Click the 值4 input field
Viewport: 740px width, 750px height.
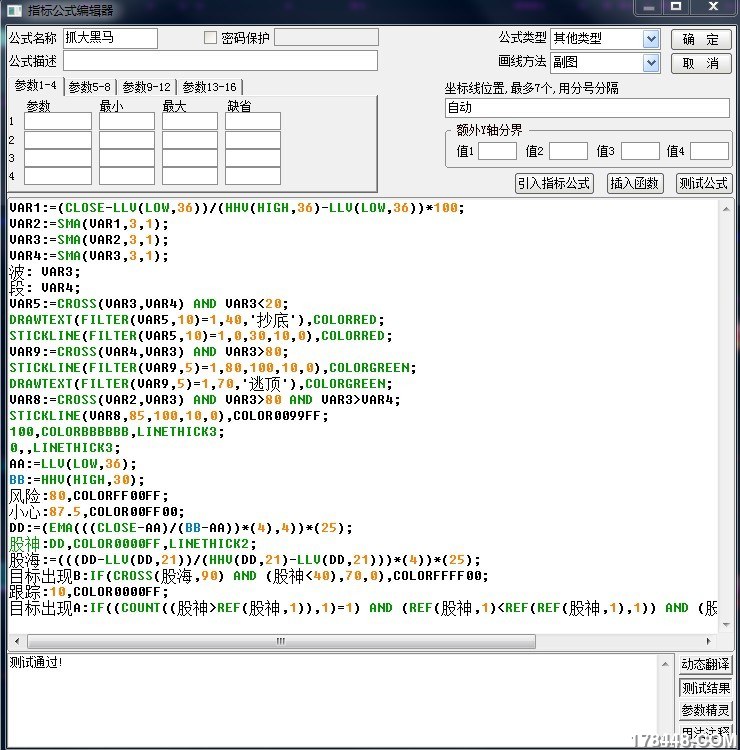click(709, 151)
